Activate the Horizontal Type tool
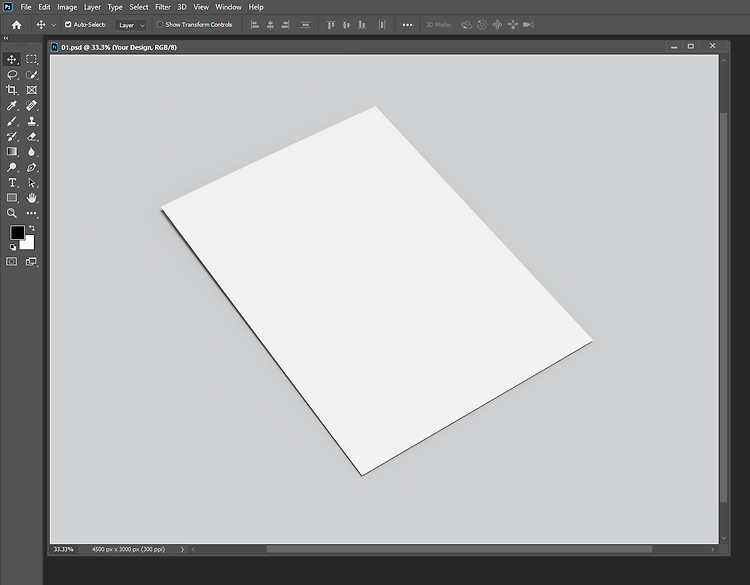This screenshot has height=585, width=750. (11, 183)
